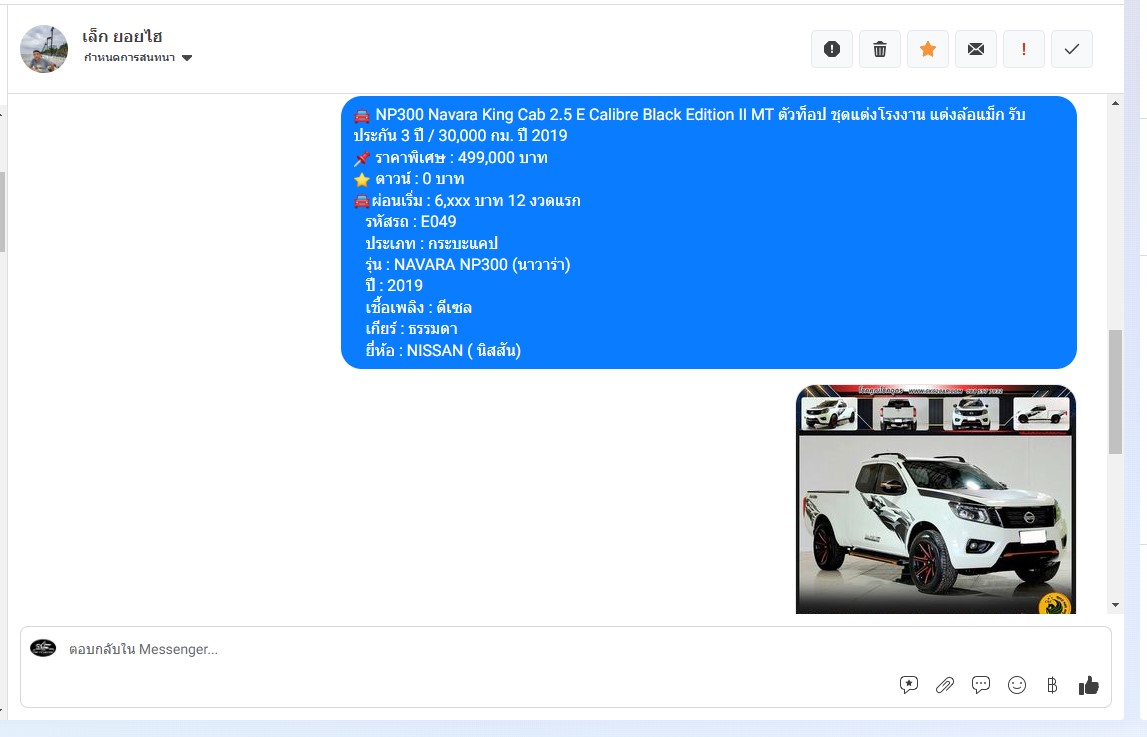Select the เชื้อเพลิง : ดีเซล line

[418, 308]
